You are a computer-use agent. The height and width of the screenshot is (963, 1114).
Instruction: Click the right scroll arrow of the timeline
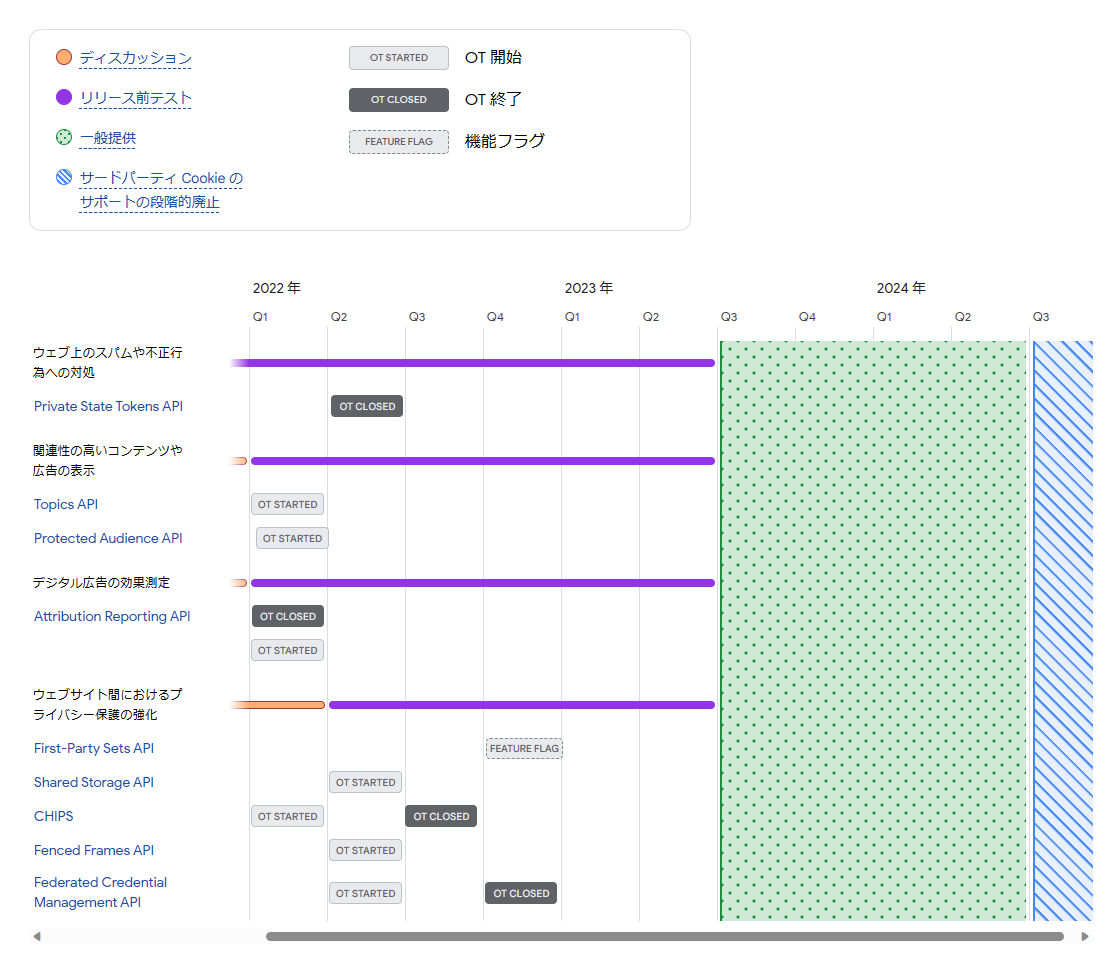point(1085,937)
